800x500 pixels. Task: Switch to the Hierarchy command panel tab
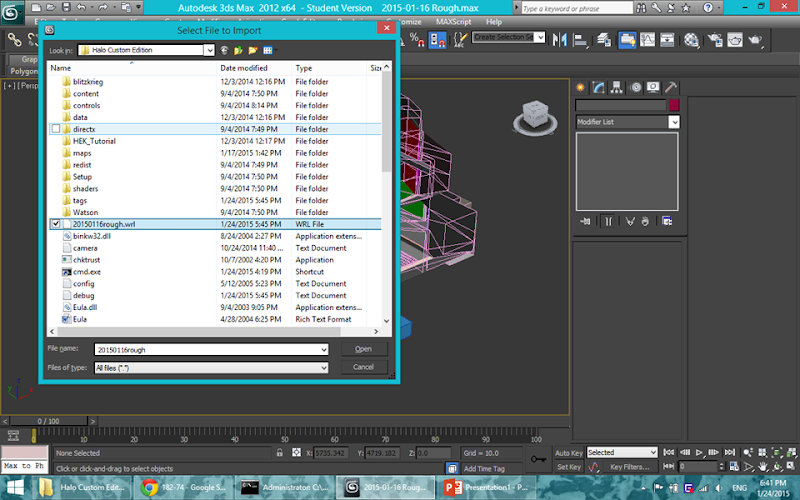(x=616, y=88)
